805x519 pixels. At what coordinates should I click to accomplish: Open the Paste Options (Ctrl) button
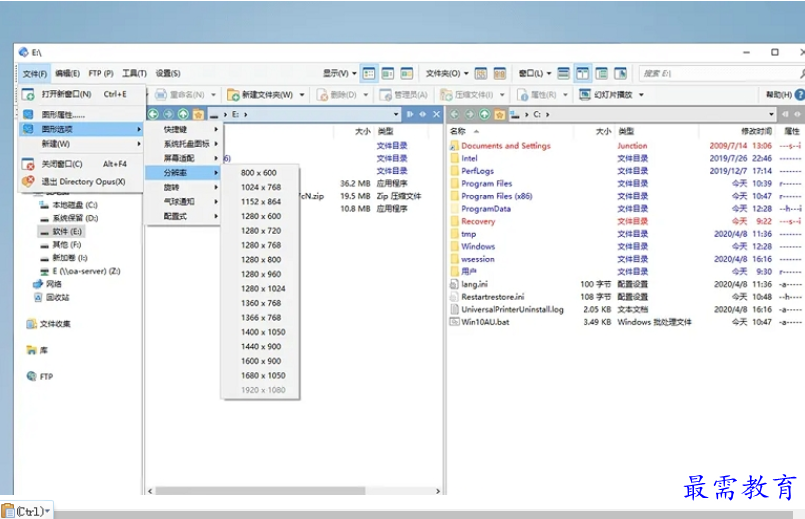(27, 511)
